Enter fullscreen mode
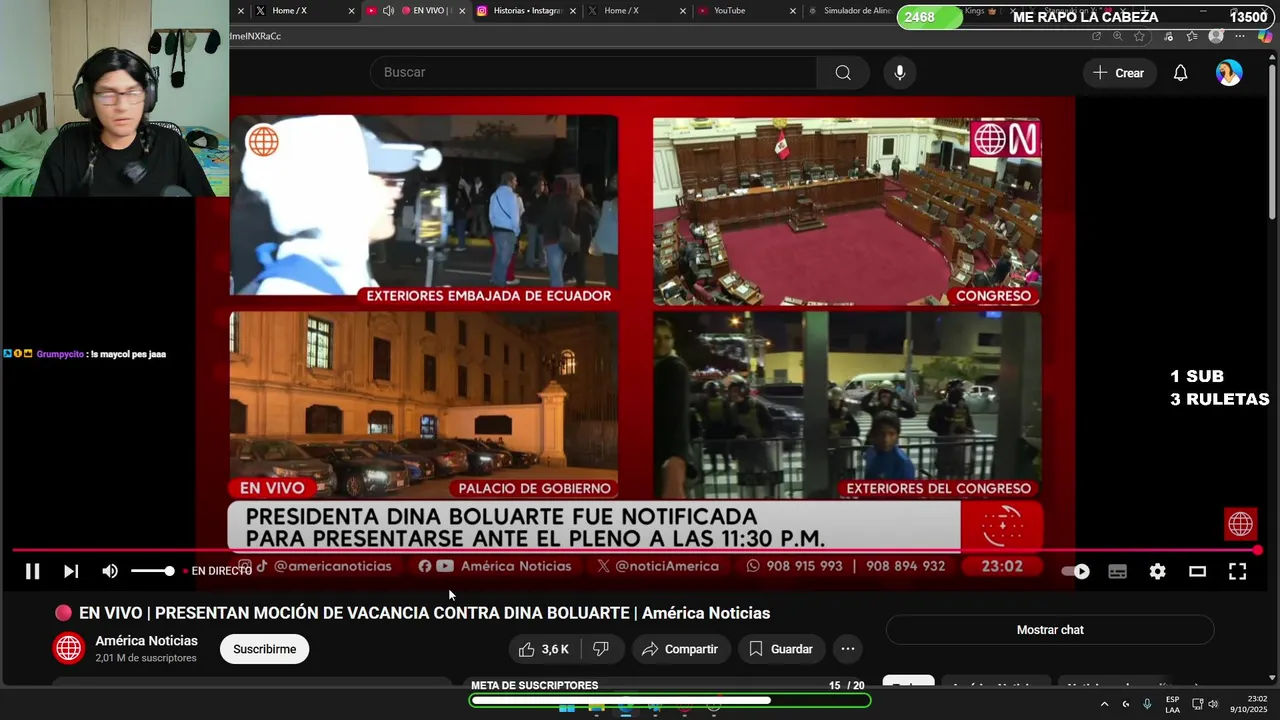1280x720 pixels. click(x=1237, y=571)
